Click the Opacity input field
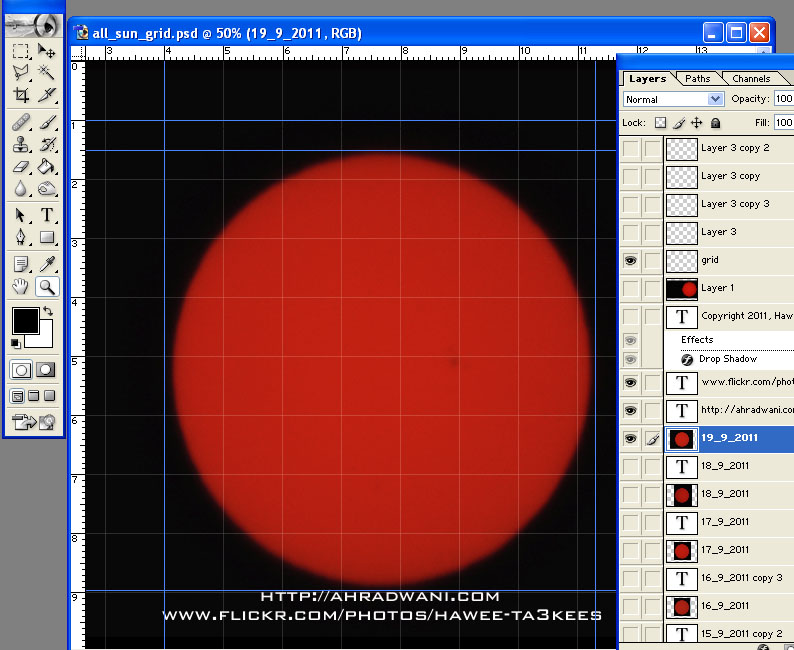The height and width of the screenshot is (650, 794). pyautogui.click(x=783, y=99)
